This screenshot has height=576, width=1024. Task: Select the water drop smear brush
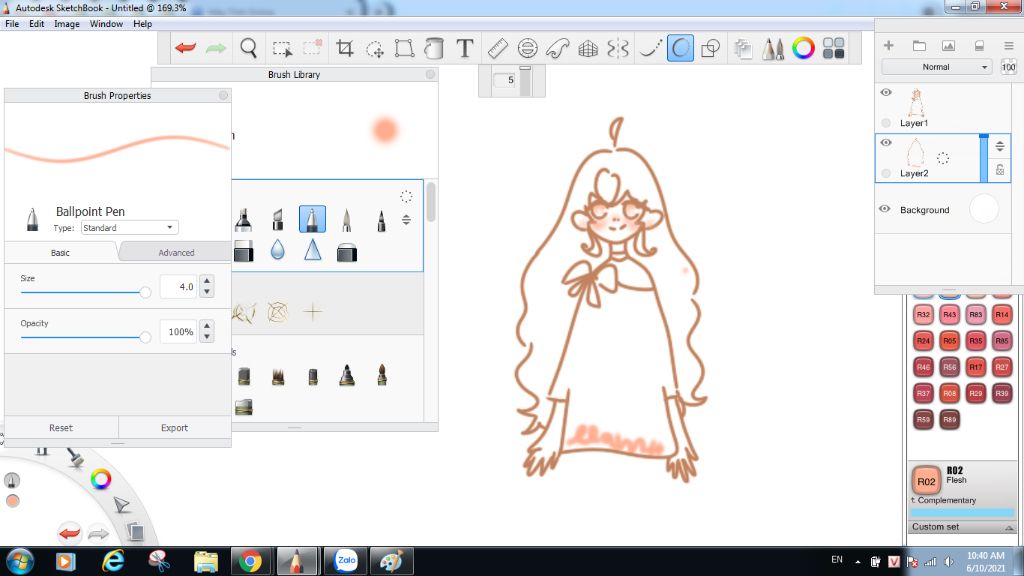click(x=278, y=250)
